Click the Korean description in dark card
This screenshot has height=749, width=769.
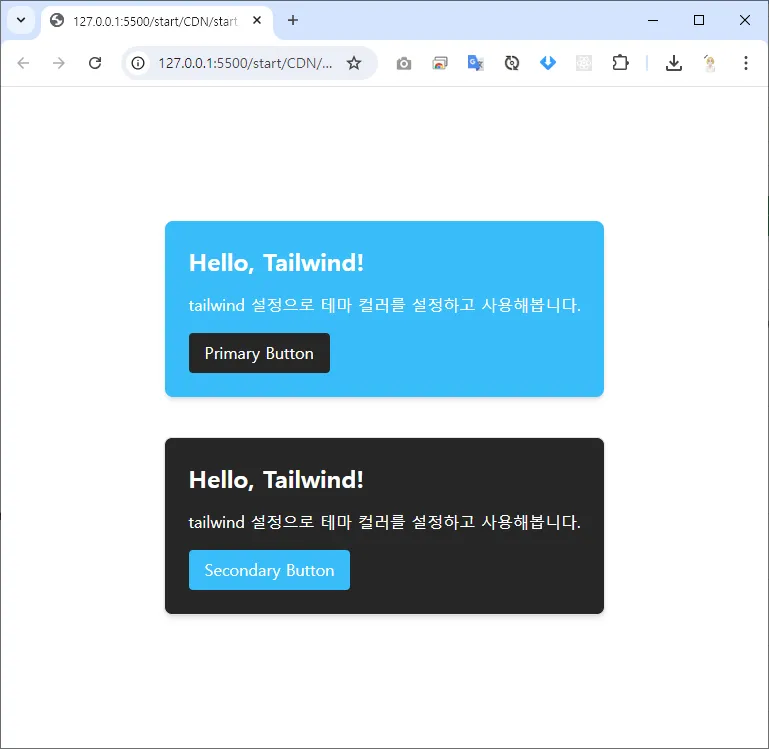(384, 522)
